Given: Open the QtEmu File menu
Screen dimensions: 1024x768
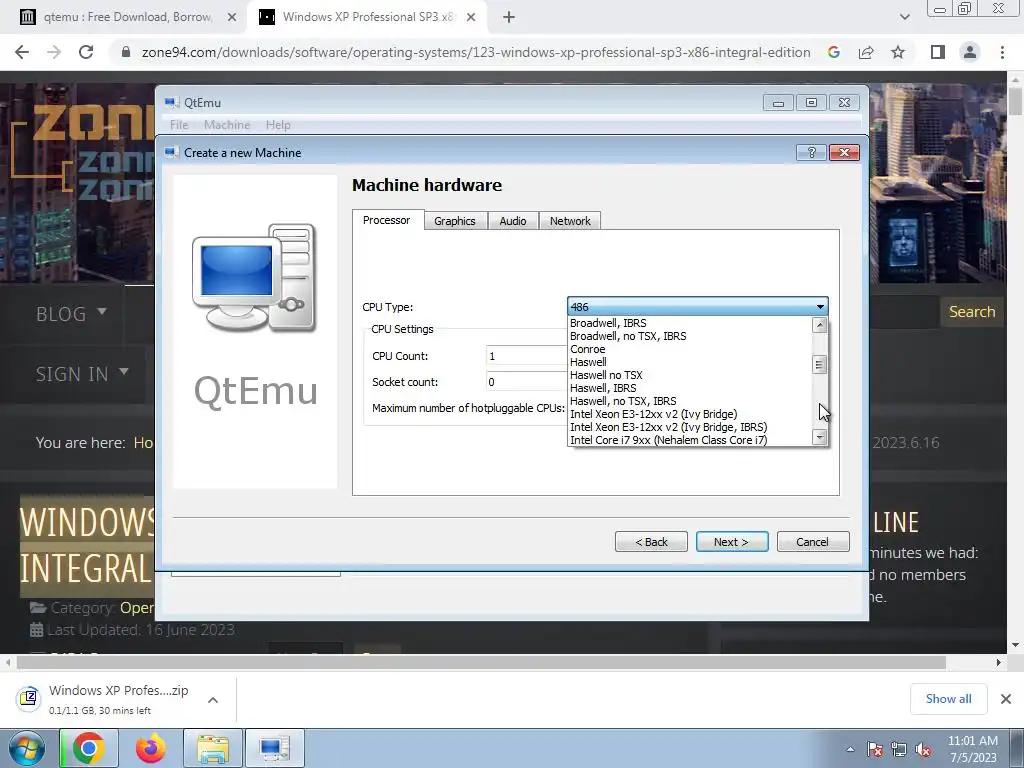Looking at the screenshot, I should [x=179, y=125].
